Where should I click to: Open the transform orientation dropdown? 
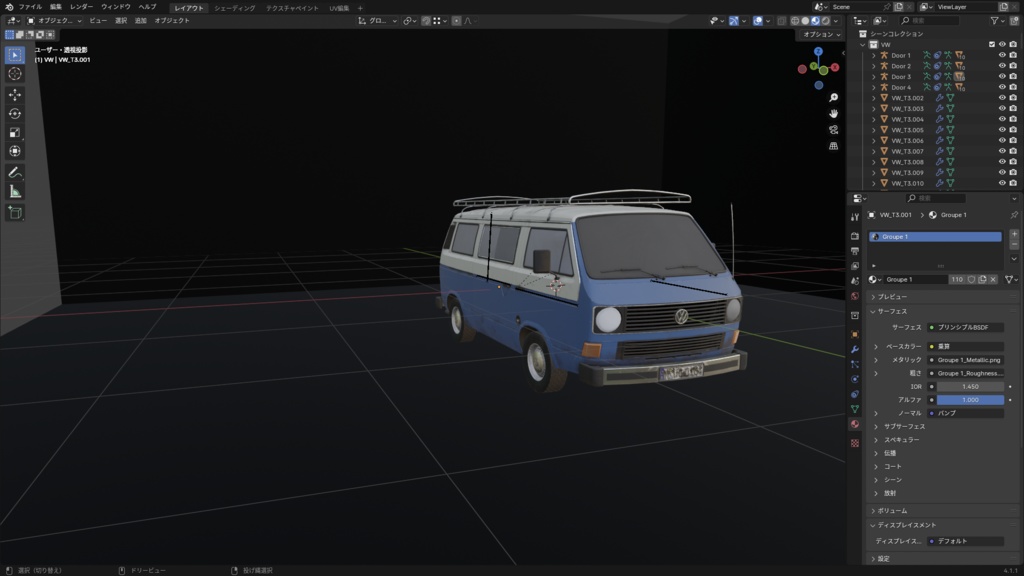pos(377,21)
